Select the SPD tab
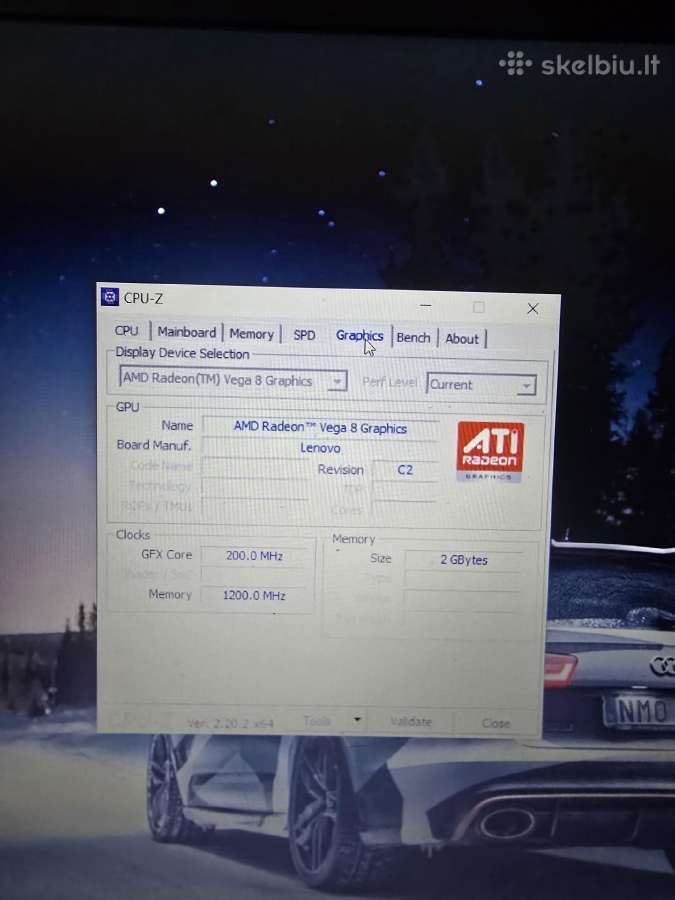This screenshot has width=675, height=900. 304,335
